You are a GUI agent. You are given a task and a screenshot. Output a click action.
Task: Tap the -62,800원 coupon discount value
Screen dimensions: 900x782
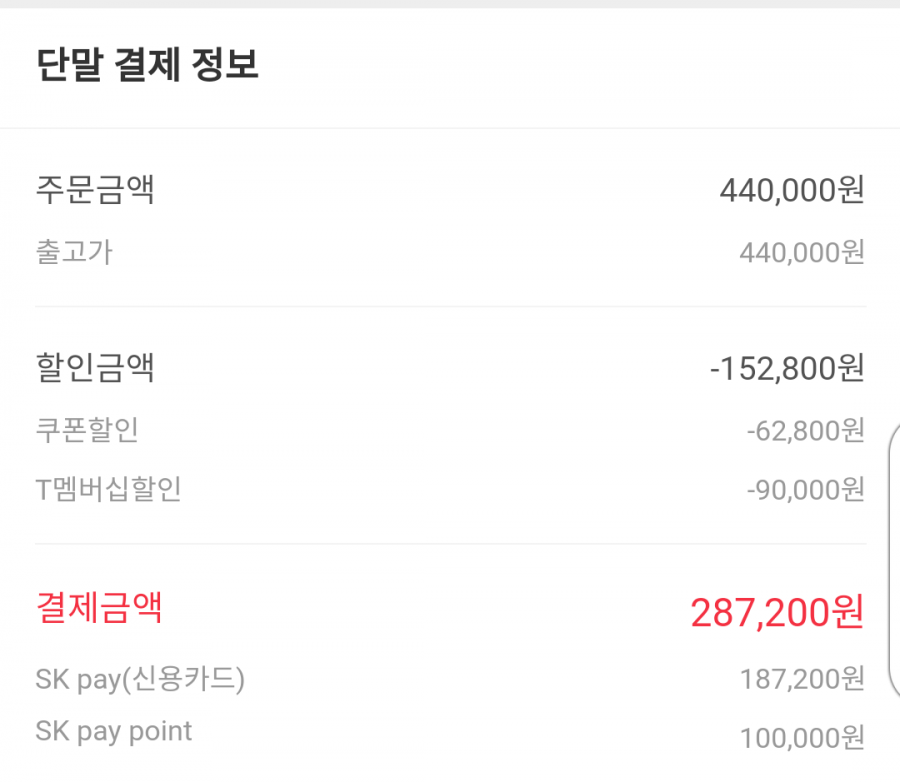pyautogui.click(x=805, y=431)
